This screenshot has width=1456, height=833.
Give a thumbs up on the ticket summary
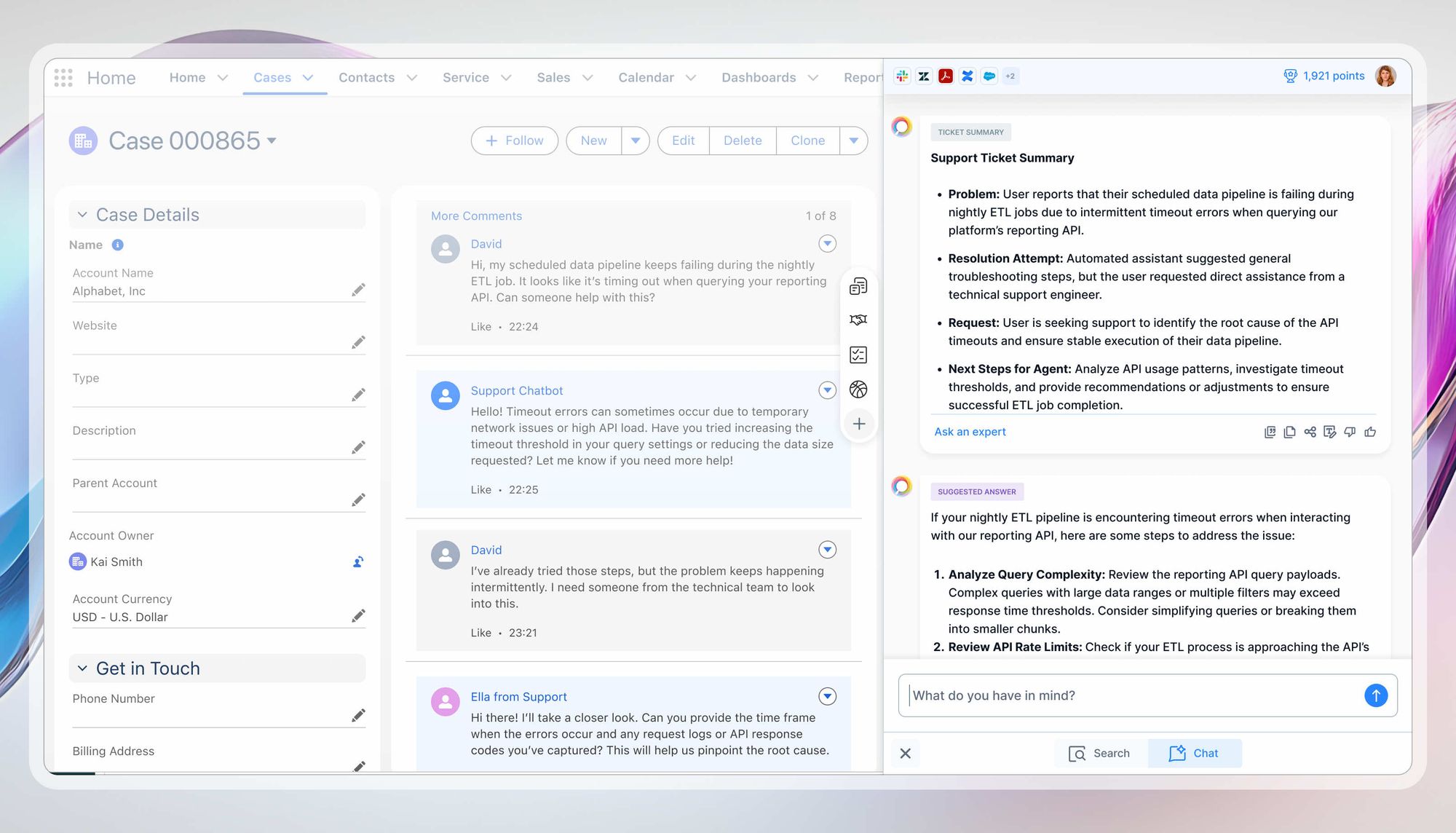click(x=1369, y=432)
